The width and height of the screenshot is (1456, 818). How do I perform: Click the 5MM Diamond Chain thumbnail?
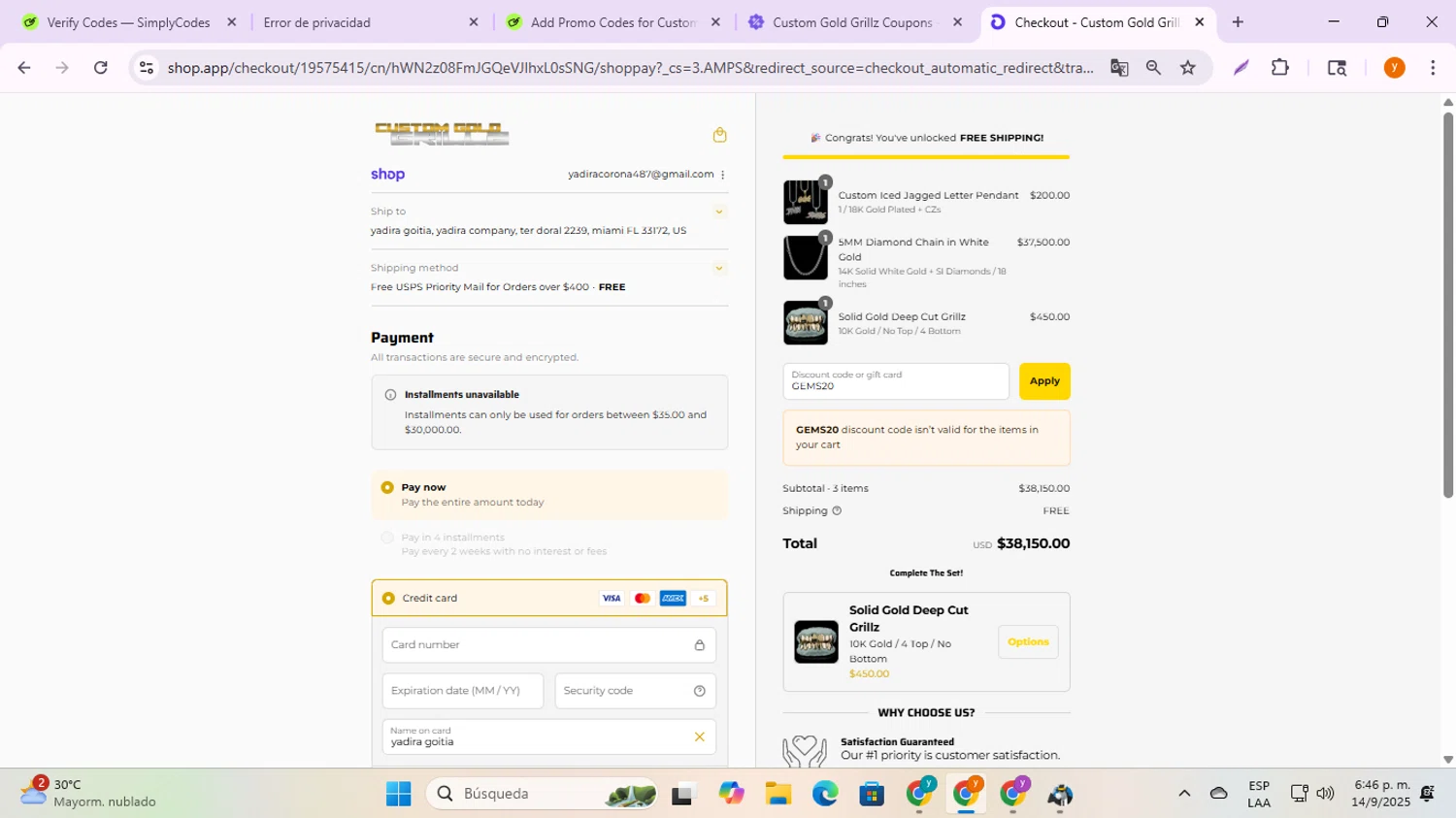tap(806, 257)
